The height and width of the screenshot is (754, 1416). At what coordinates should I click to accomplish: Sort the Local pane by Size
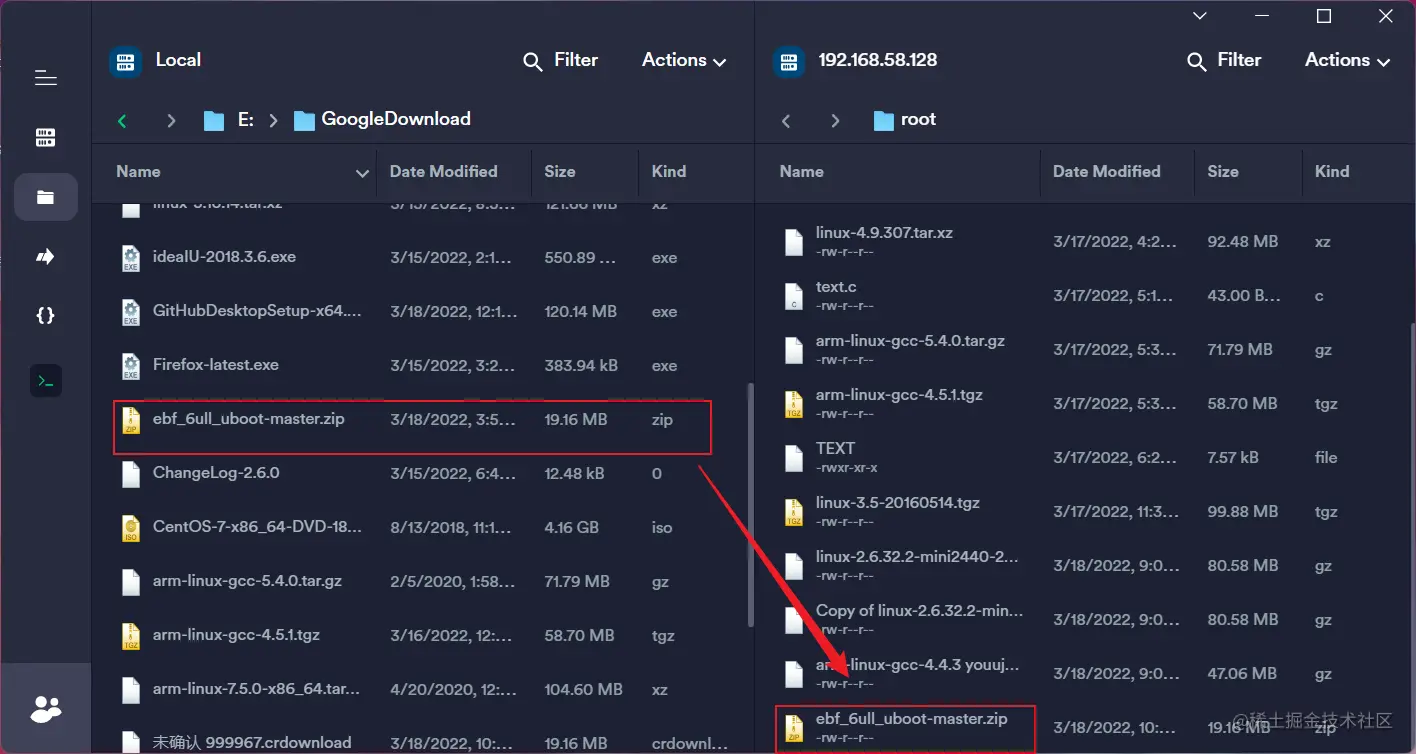pos(560,171)
